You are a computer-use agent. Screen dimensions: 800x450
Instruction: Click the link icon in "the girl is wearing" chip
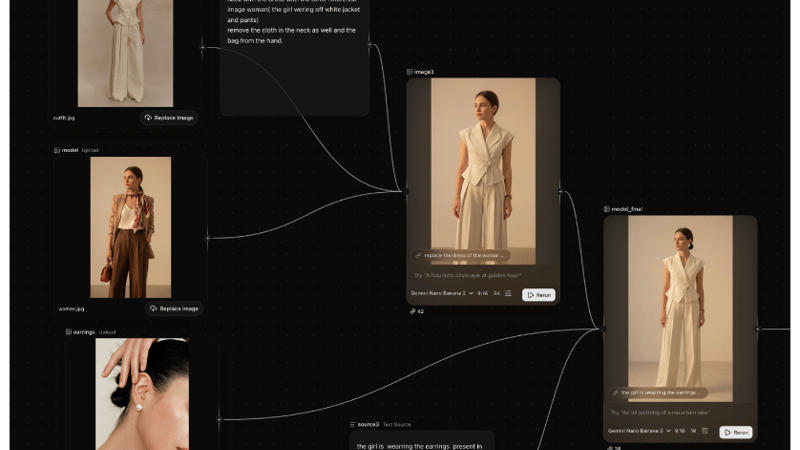tap(615, 393)
